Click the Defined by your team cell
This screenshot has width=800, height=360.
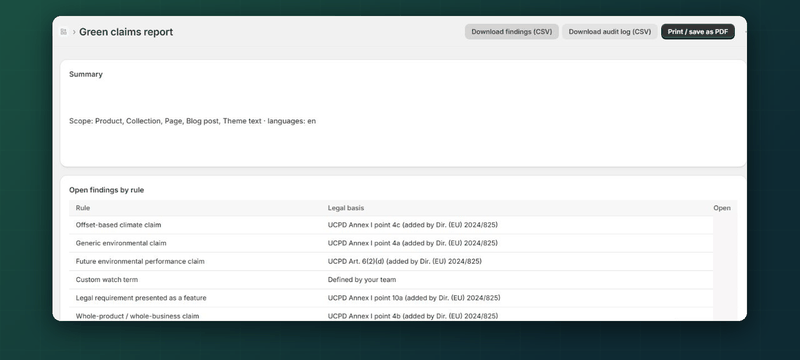pos(362,279)
